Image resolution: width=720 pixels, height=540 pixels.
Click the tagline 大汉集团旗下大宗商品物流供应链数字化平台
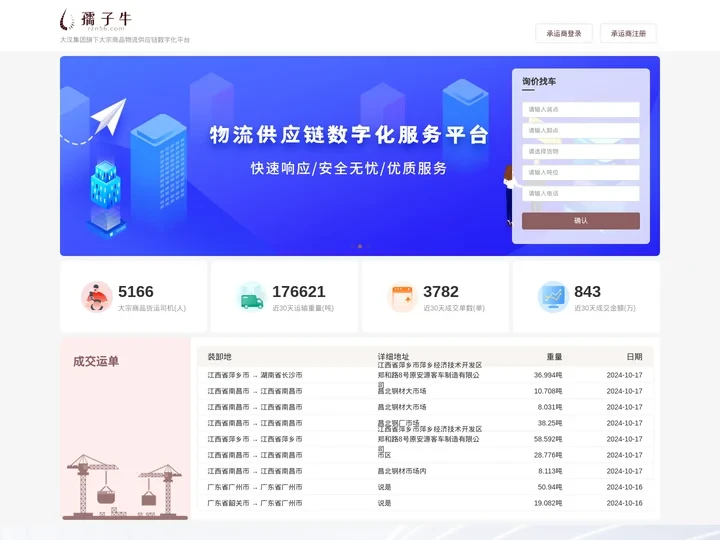tap(125, 40)
